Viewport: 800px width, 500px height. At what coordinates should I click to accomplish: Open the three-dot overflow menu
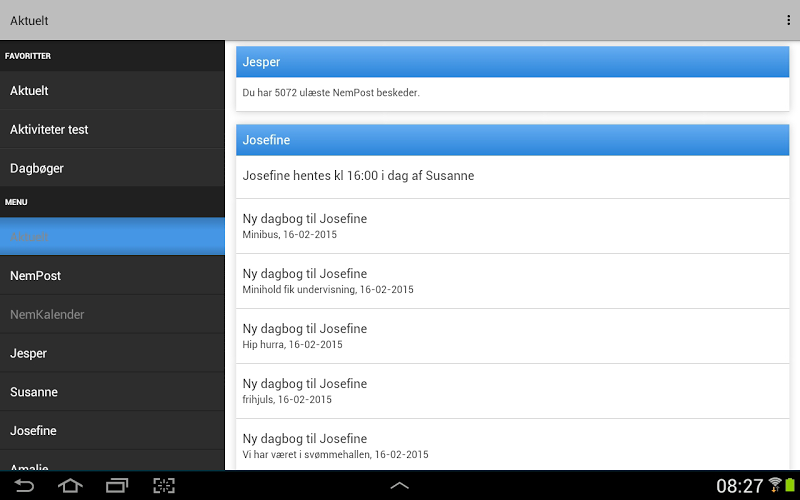788,20
